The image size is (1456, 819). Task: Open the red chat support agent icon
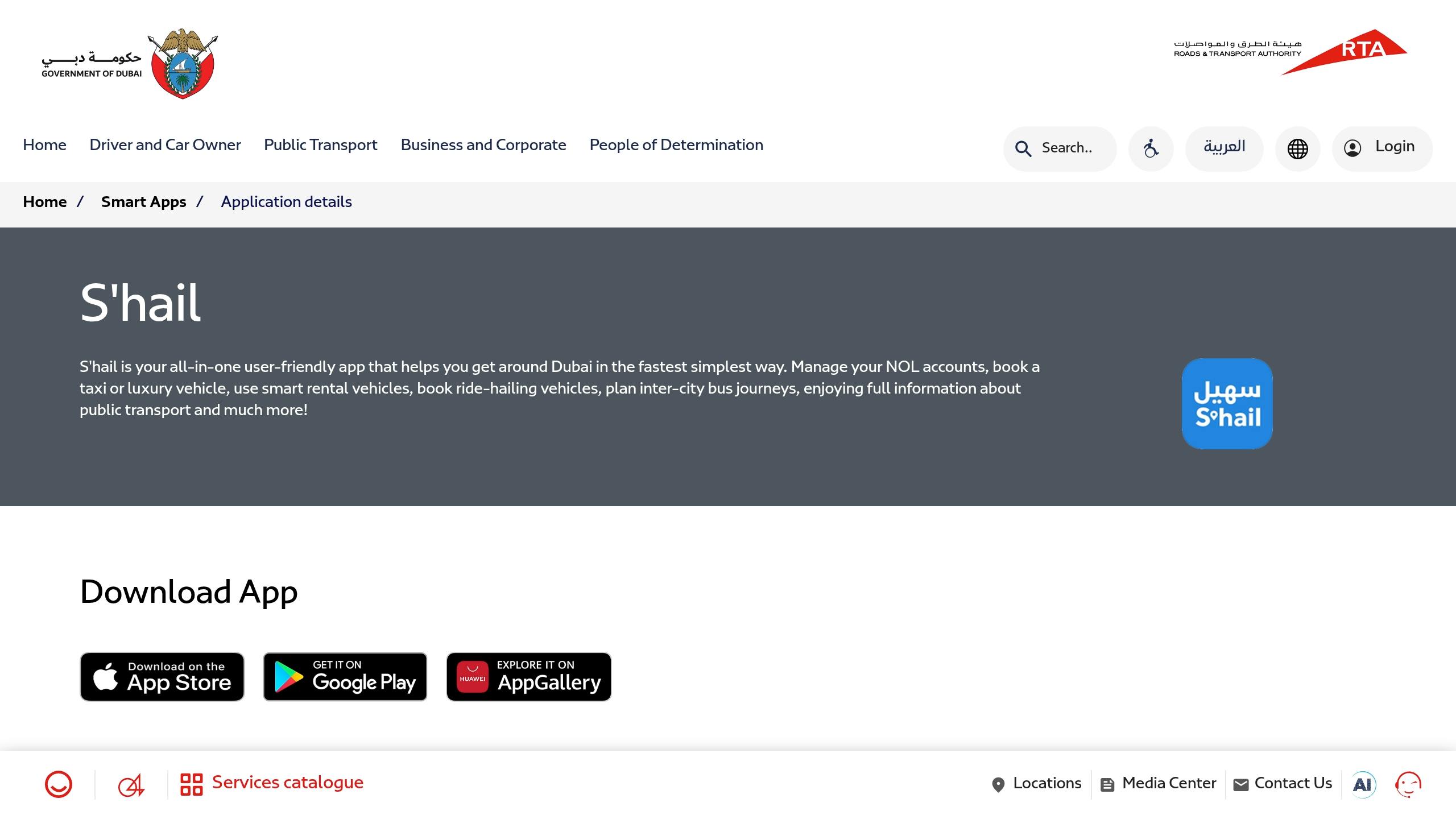tap(1408, 785)
